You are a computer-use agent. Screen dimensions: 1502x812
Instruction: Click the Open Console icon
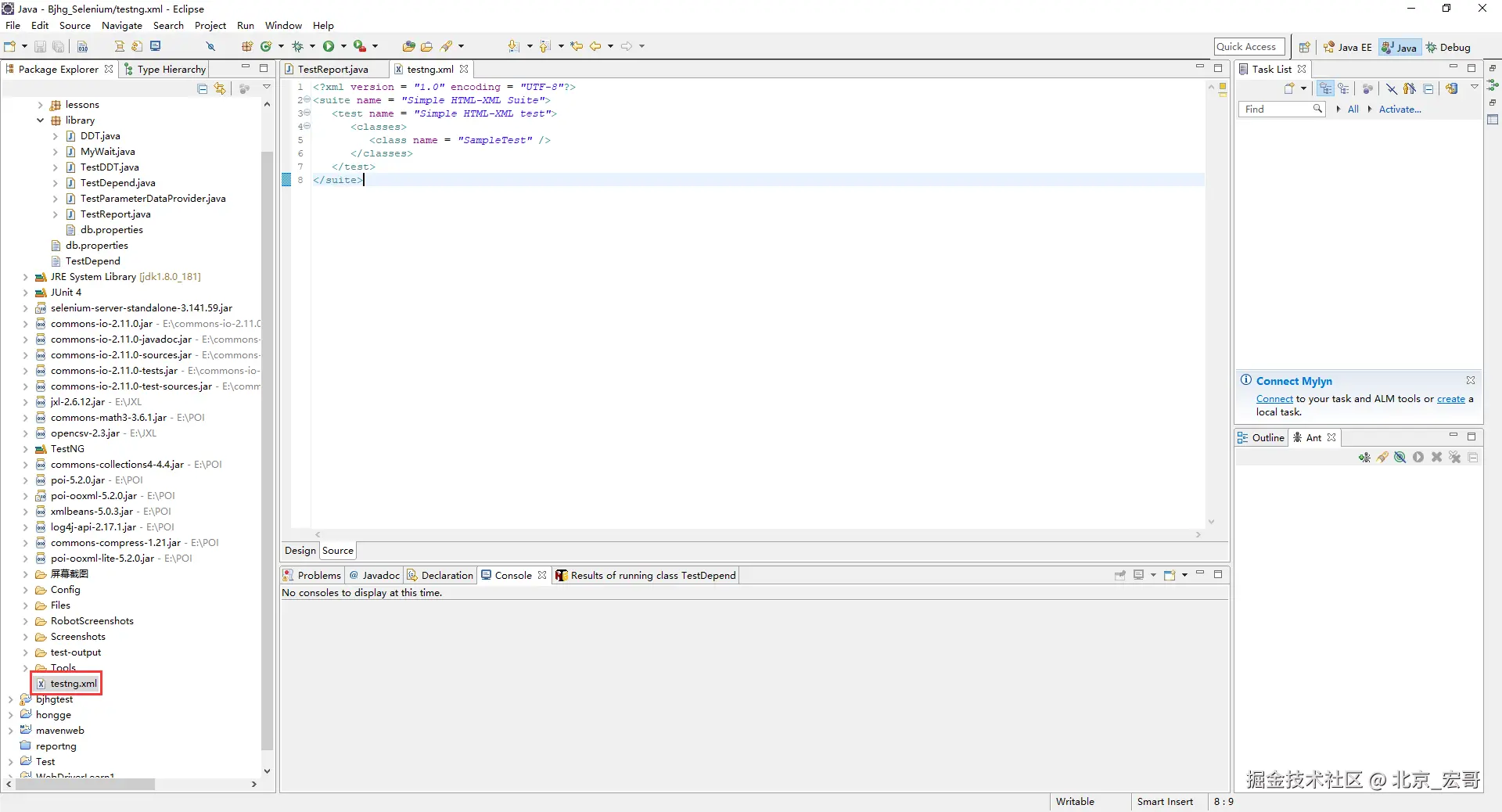(x=1170, y=575)
